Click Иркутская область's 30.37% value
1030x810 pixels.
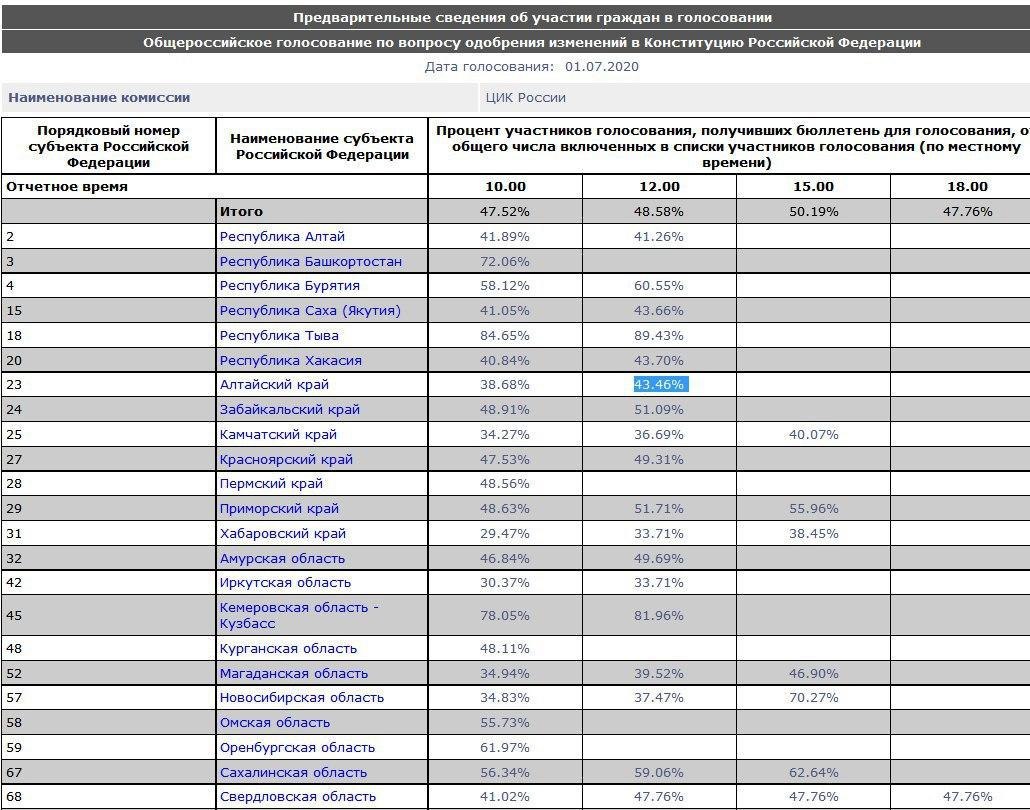tap(504, 583)
